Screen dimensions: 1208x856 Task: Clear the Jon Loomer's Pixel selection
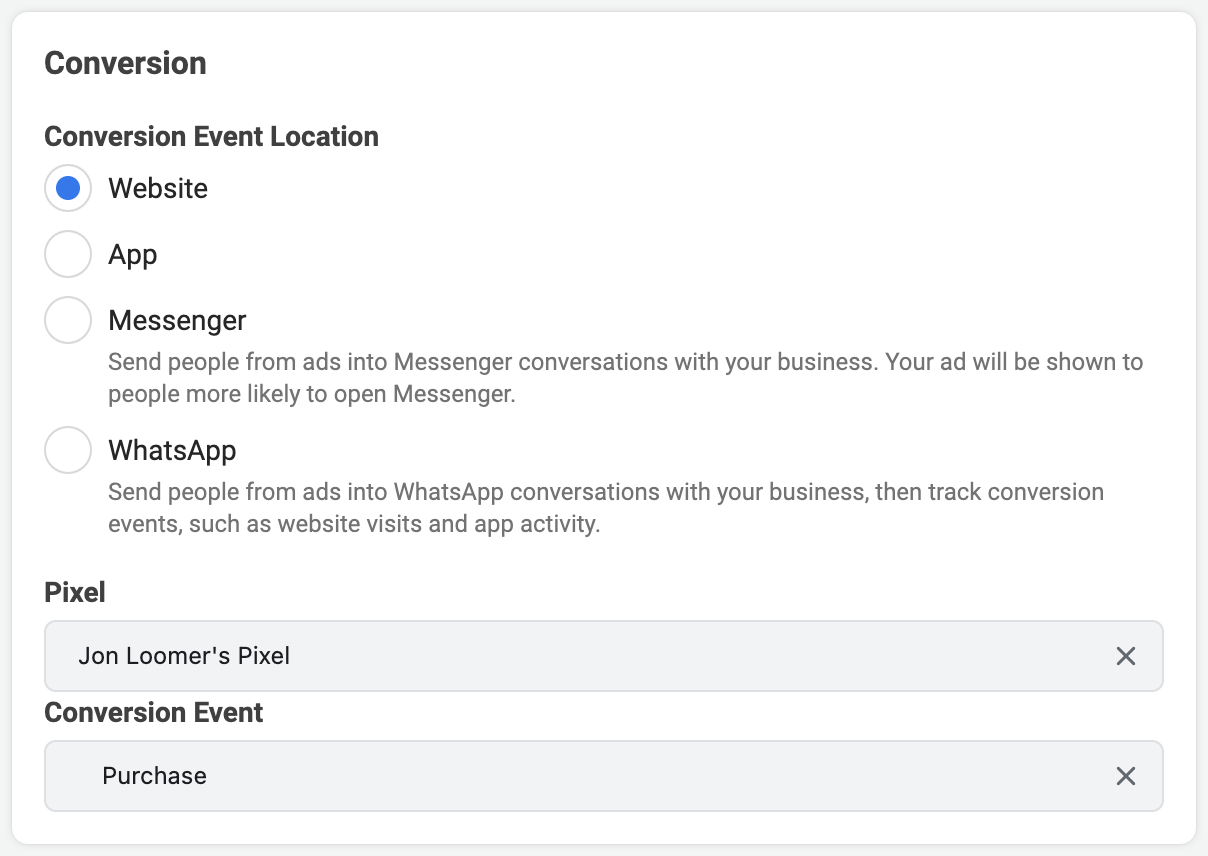click(x=1126, y=656)
